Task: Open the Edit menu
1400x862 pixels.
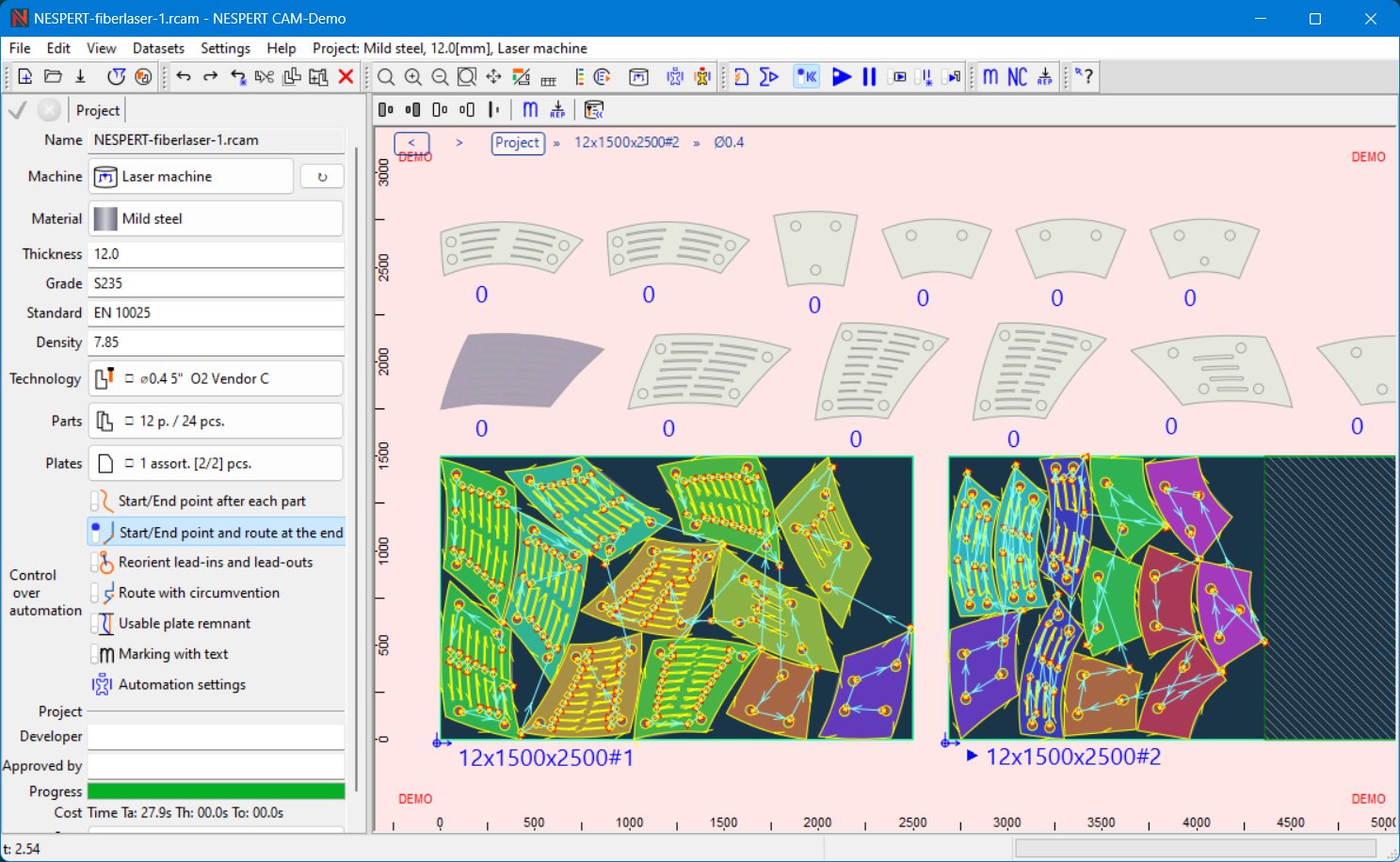Action: (x=58, y=48)
